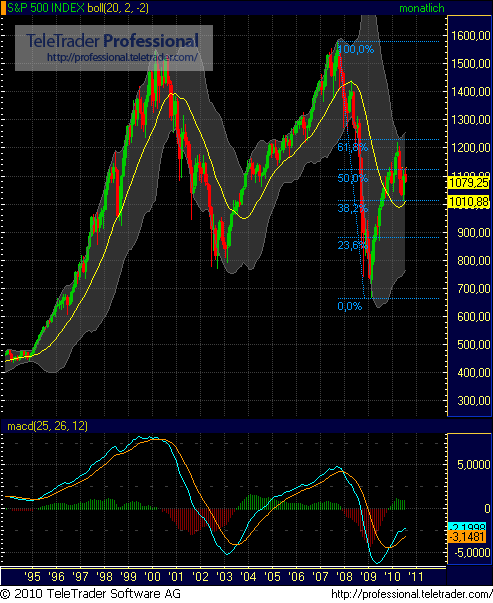
Task: Click the 1600,00 price axis value
Action: point(471,36)
